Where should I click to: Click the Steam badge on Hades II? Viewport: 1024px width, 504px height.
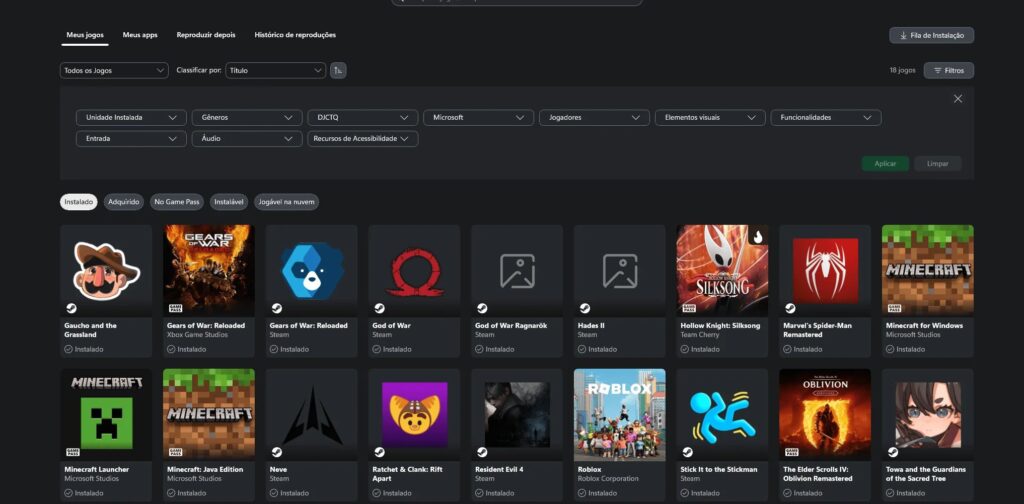pyautogui.click(x=585, y=308)
